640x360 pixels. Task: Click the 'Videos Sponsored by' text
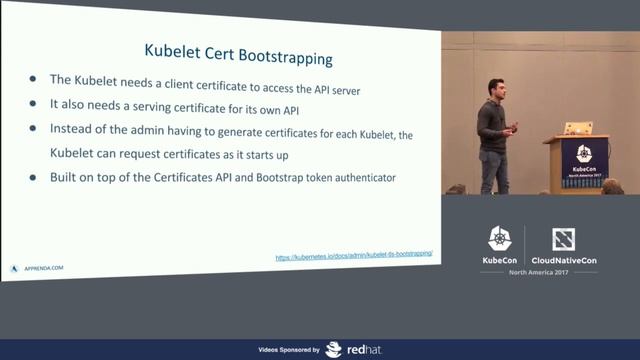289,350
